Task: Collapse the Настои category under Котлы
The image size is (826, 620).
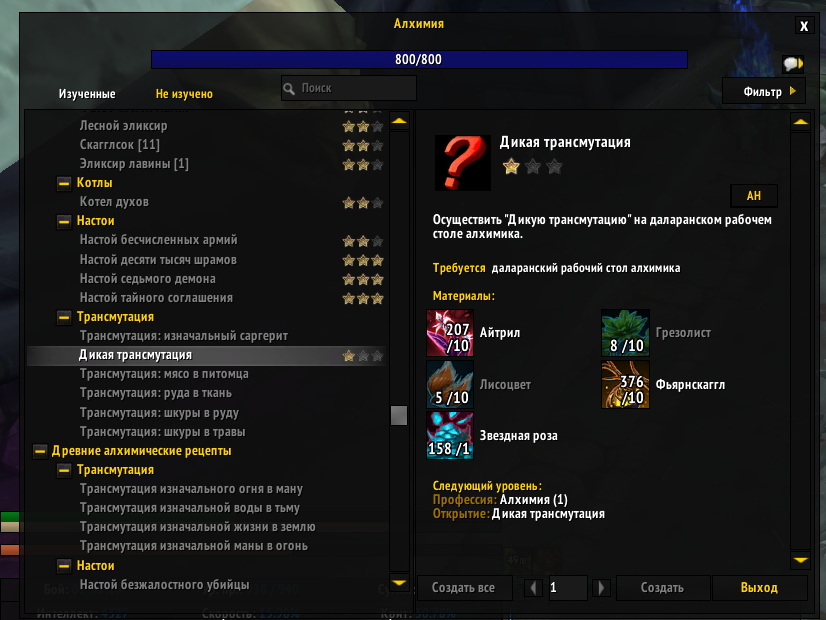Action: point(64,221)
